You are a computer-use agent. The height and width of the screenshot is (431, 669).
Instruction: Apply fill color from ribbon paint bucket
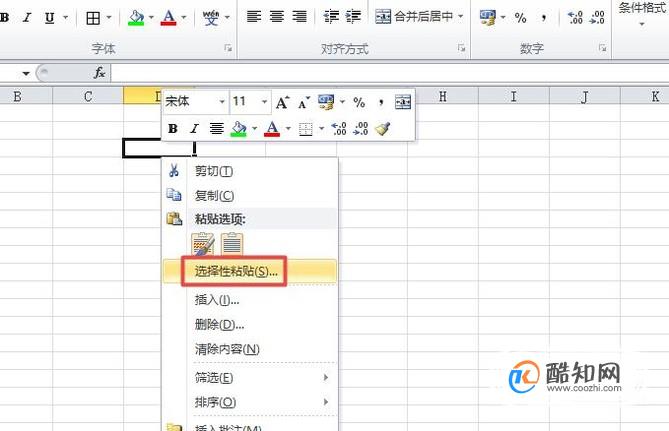pos(136,17)
